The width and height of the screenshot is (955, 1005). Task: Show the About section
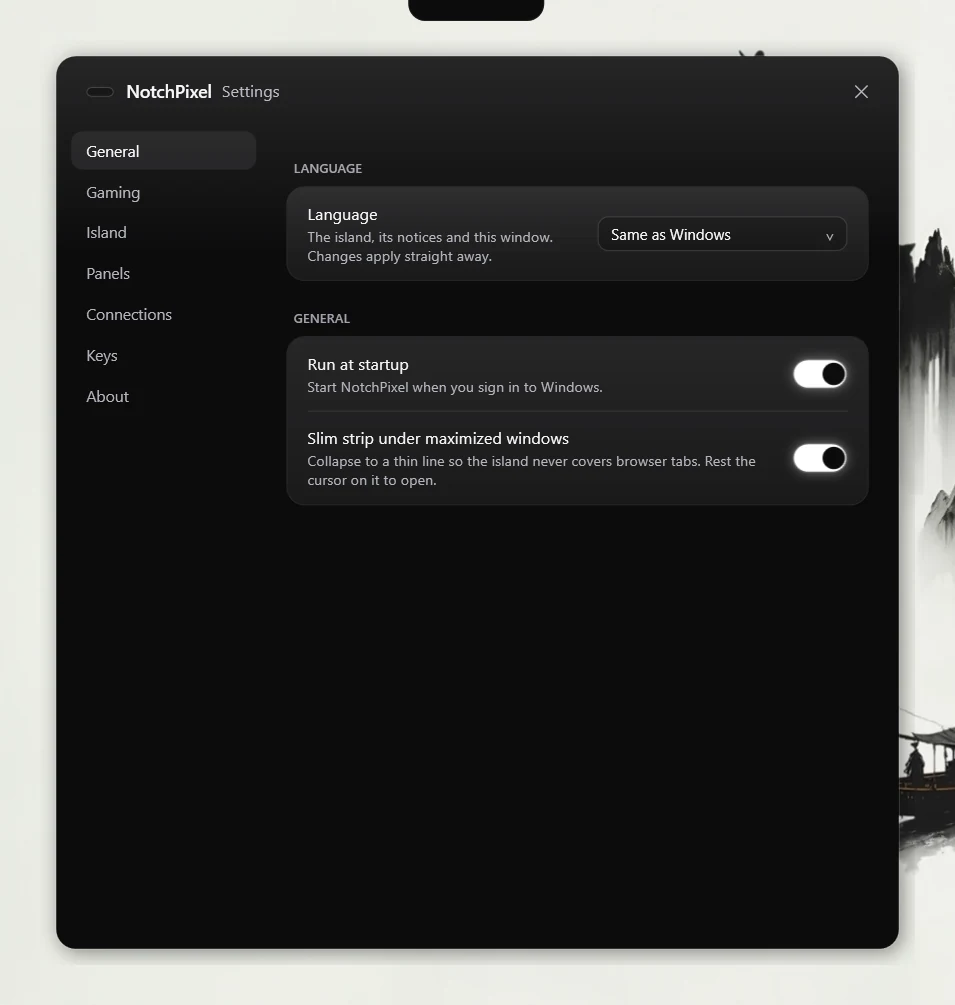coord(163,397)
